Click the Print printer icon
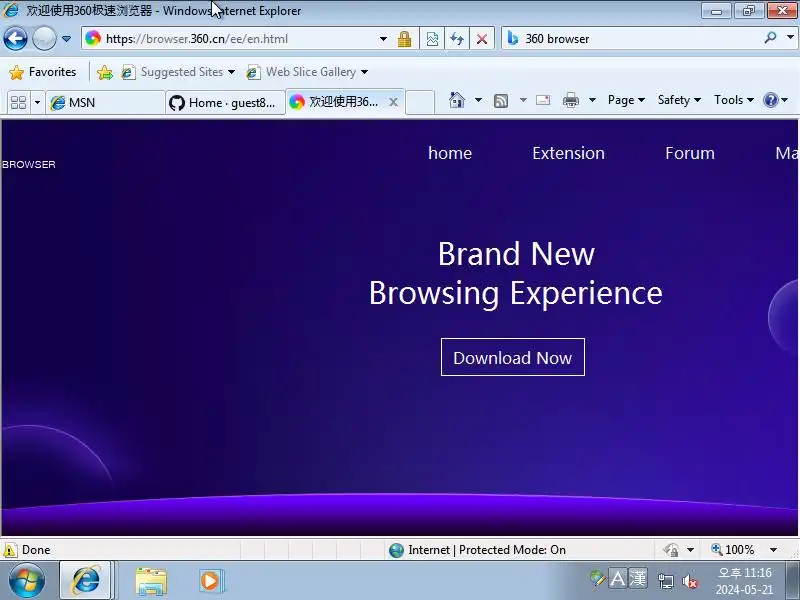This screenshot has height=600, width=800. point(571,100)
